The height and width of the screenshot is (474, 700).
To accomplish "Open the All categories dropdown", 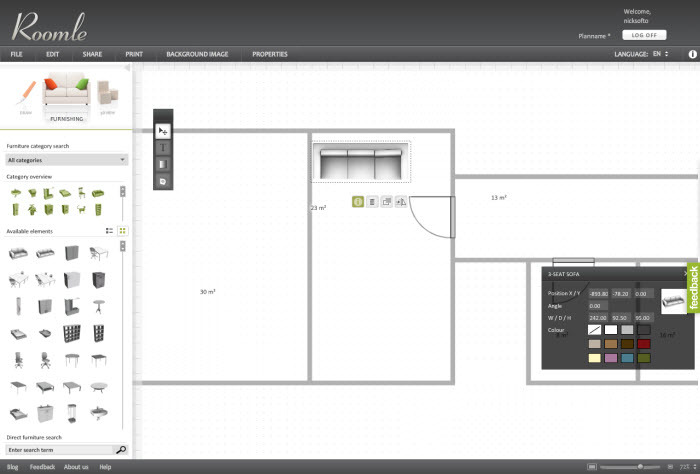I will 67,160.
